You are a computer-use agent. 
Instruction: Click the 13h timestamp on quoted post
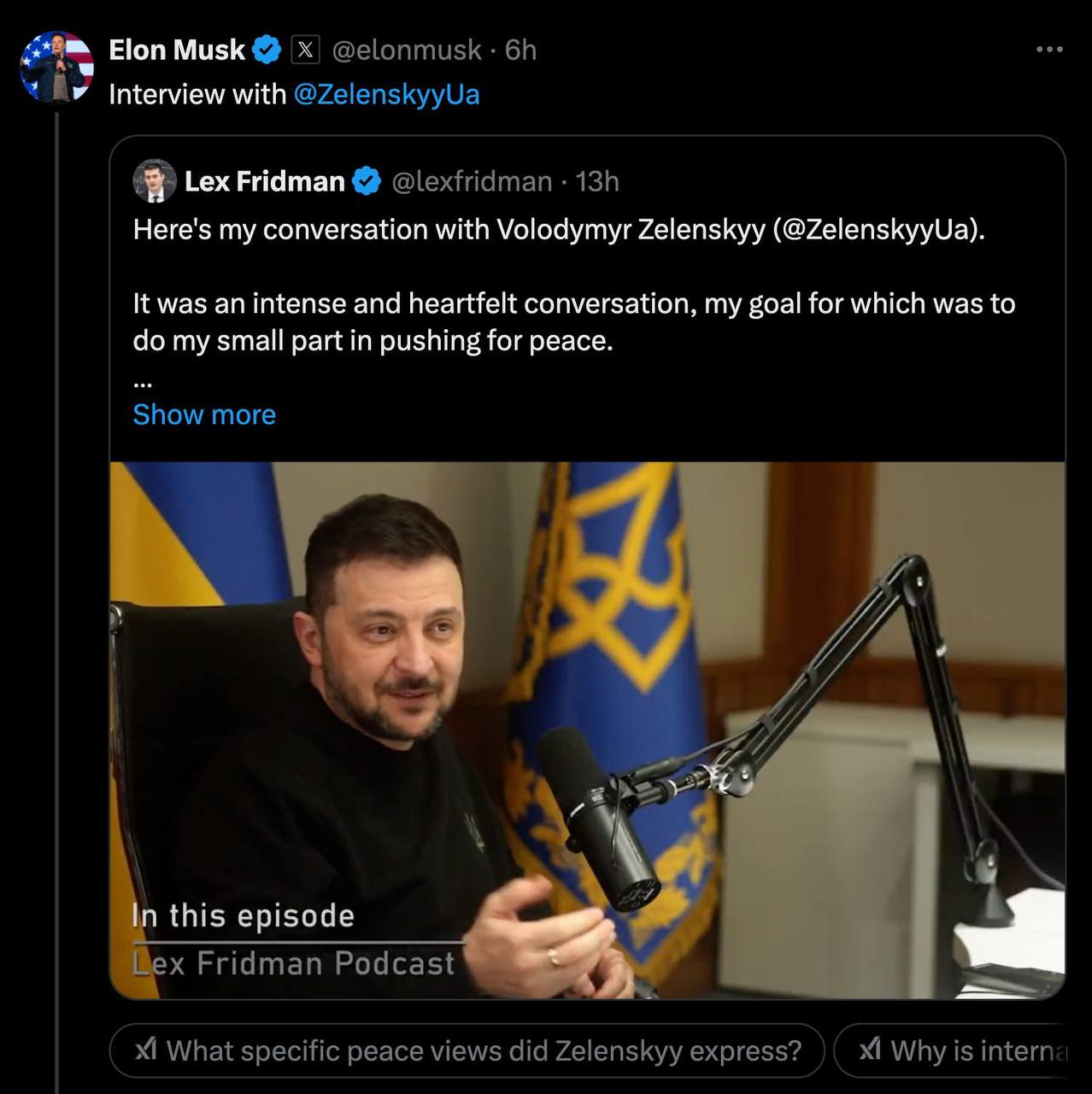coord(597,181)
